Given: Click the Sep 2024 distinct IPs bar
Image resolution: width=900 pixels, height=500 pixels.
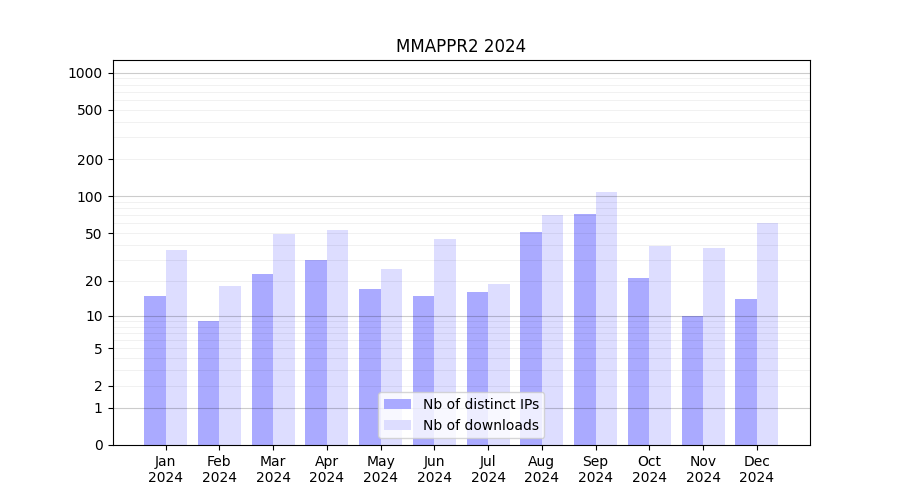Looking at the screenshot, I should coord(585,329).
